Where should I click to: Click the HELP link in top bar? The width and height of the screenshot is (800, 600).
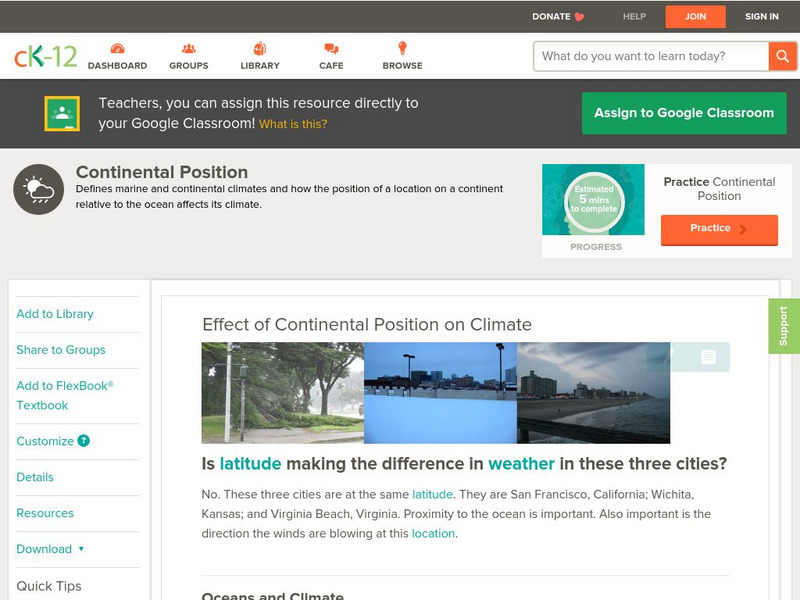[x=634, y=17]
